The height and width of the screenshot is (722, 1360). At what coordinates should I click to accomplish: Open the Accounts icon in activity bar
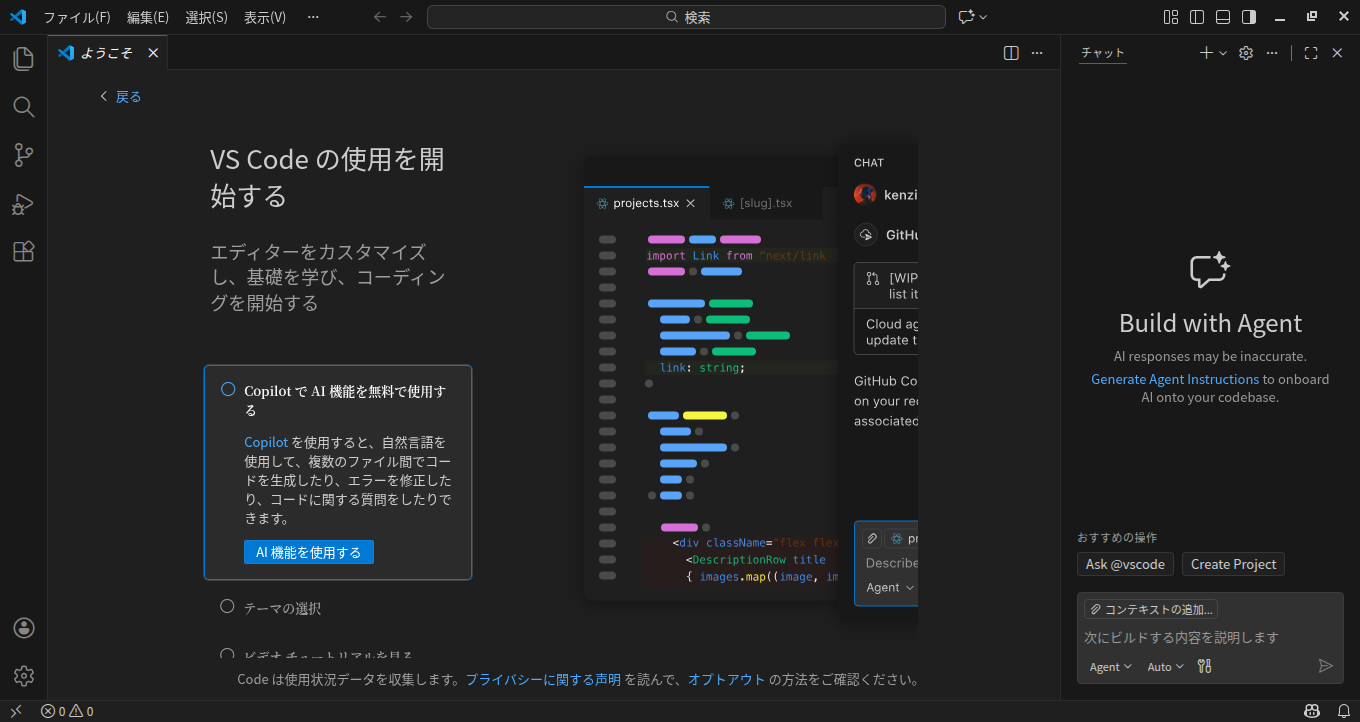click(24, 628)
